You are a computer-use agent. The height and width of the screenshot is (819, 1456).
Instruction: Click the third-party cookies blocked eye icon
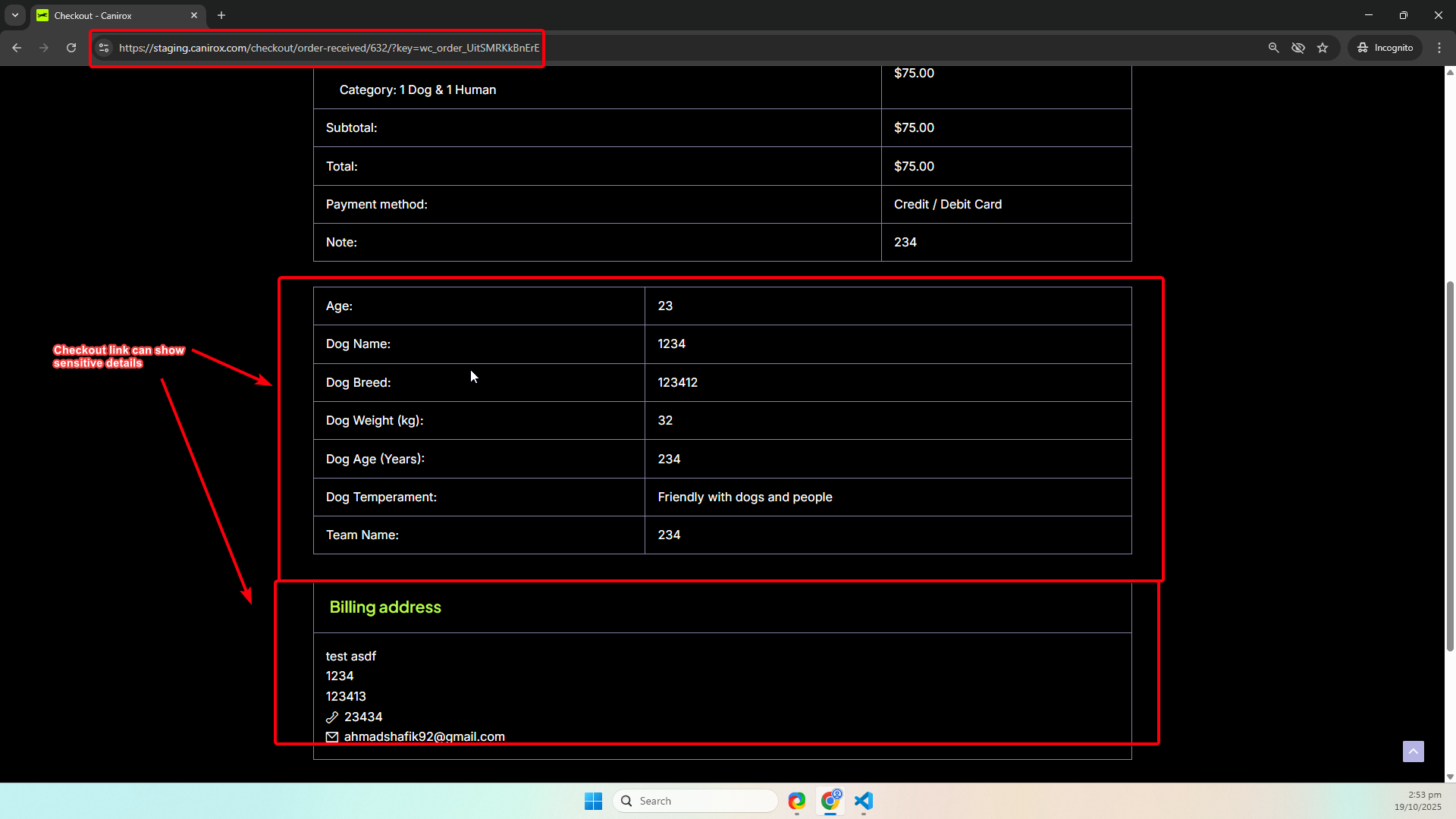(x=1298, y=48)
